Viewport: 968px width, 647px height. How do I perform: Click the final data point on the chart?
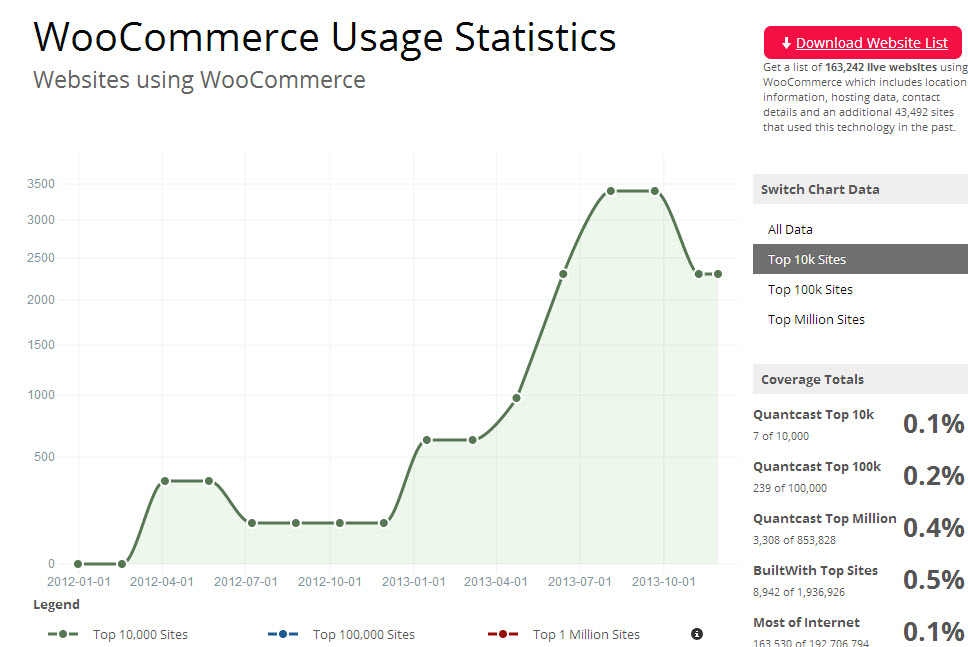tap(717, 274)
